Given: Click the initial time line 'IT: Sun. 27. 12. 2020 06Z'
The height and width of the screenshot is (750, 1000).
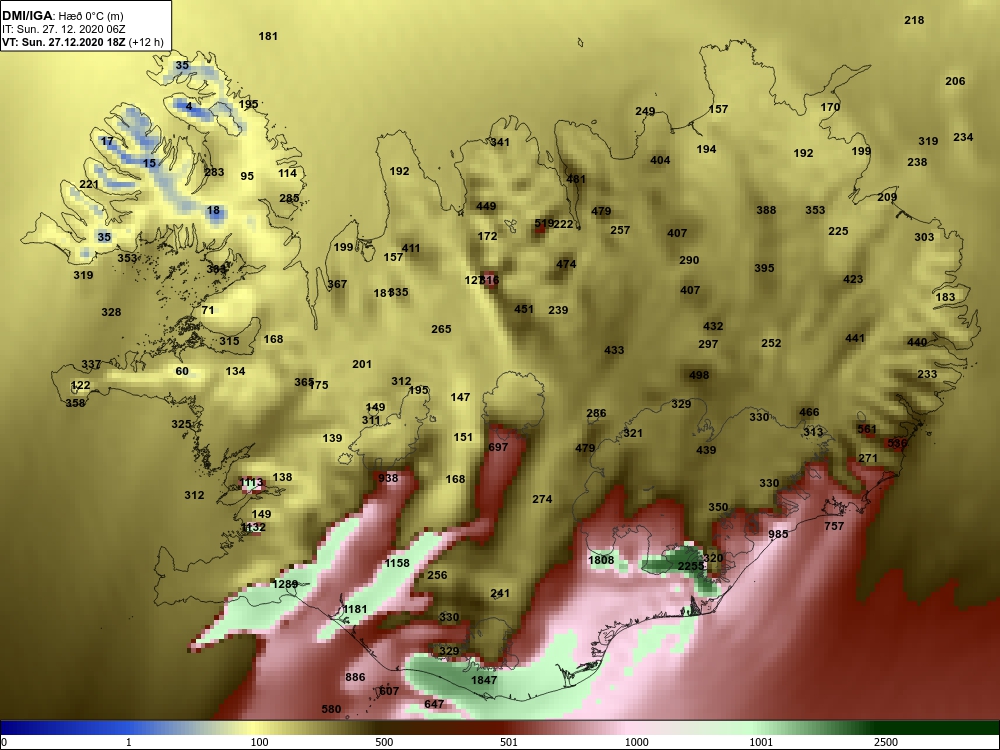Looking at the screenshot, I should [x=64, y=29].
